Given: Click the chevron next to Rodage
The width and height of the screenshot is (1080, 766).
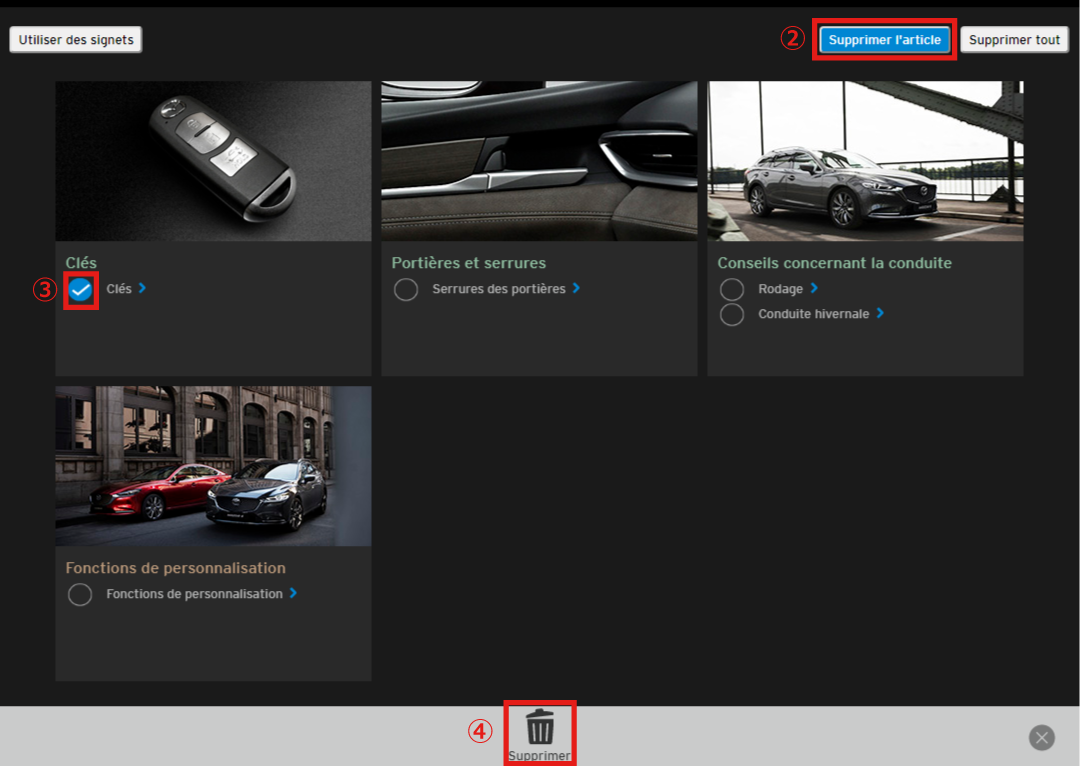Looking at the screenshot, I should point(814,288).
